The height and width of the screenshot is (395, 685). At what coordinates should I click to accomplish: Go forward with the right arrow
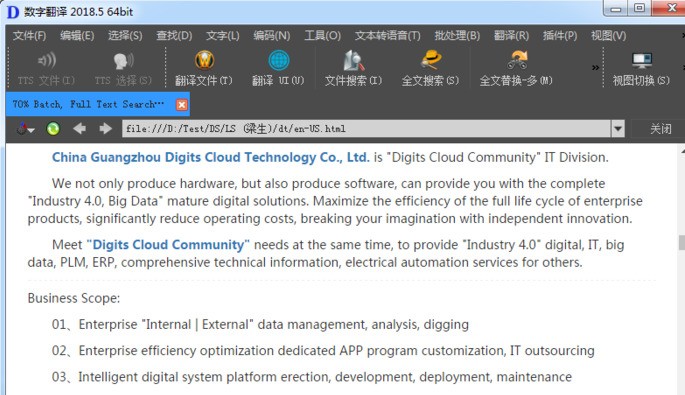[x=105, y=128]
